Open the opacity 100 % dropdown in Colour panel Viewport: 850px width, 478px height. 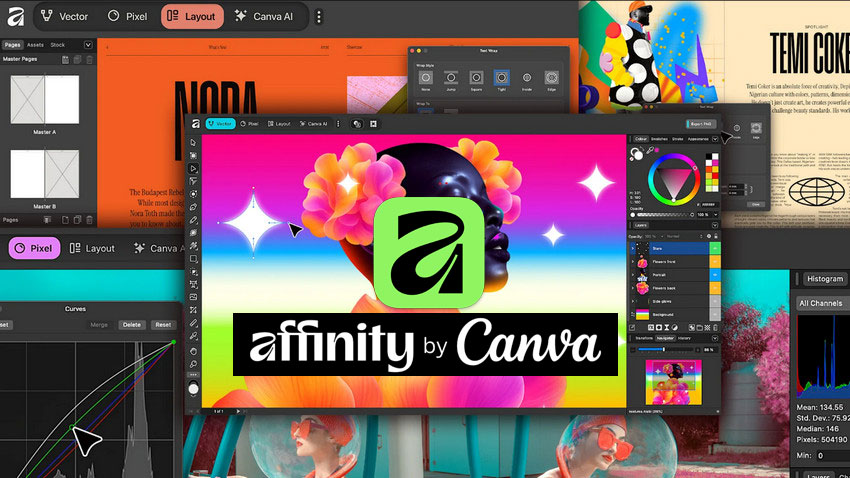coord(716,215)
